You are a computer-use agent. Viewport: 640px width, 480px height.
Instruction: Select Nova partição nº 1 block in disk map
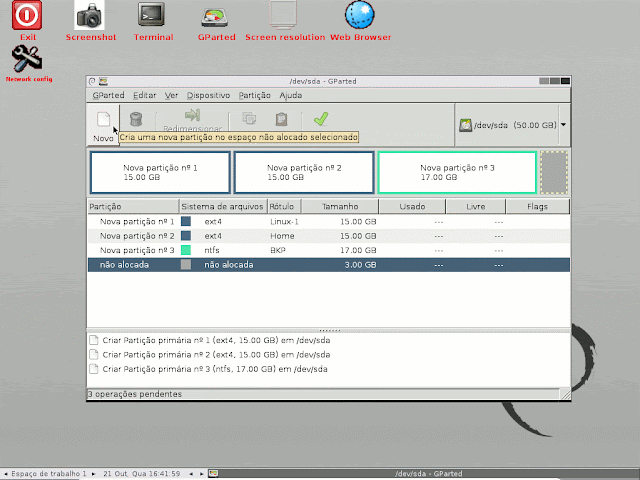(160, 172)
